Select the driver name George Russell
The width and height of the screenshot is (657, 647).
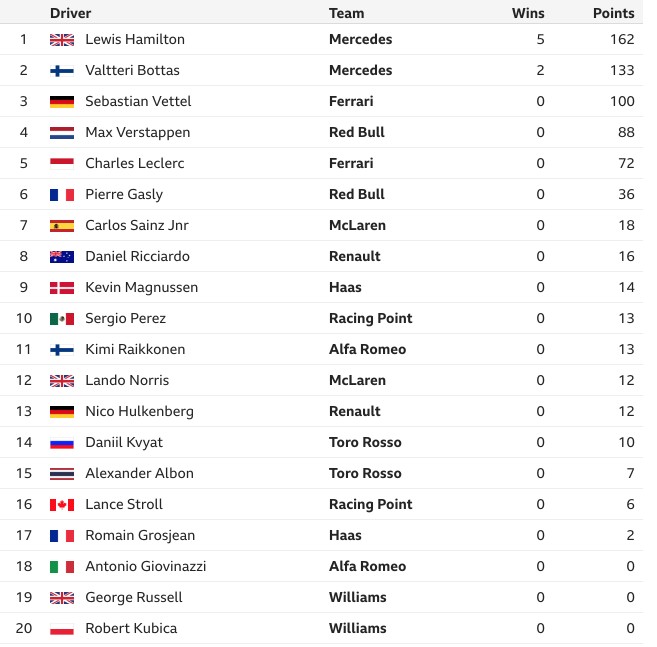click(x=134, y=598)
